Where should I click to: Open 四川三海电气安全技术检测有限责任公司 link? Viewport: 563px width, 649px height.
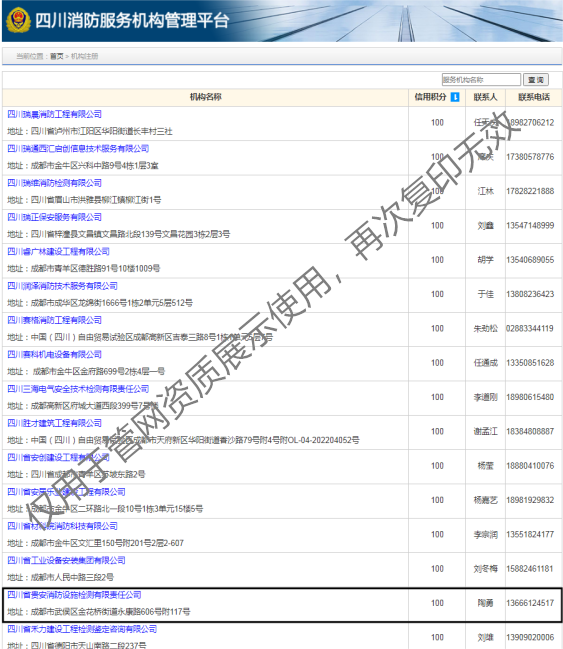click(x=78, y=389)
